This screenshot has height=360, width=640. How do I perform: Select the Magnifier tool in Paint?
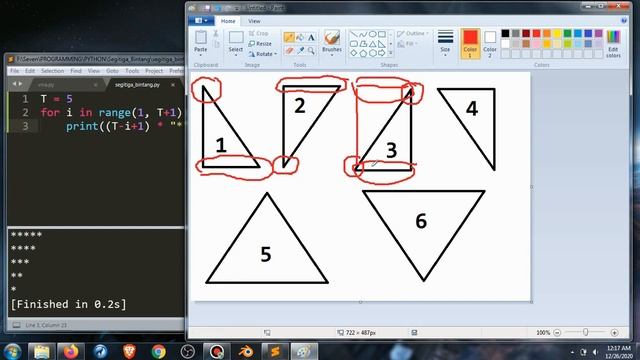(x=311, y=50)
